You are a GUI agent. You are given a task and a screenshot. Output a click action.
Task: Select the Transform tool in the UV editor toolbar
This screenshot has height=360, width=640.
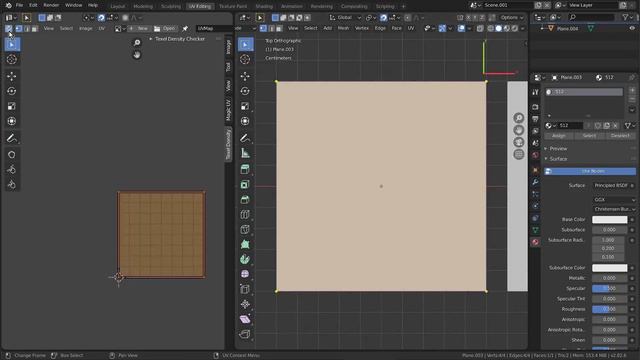click(x=11, y=121)
